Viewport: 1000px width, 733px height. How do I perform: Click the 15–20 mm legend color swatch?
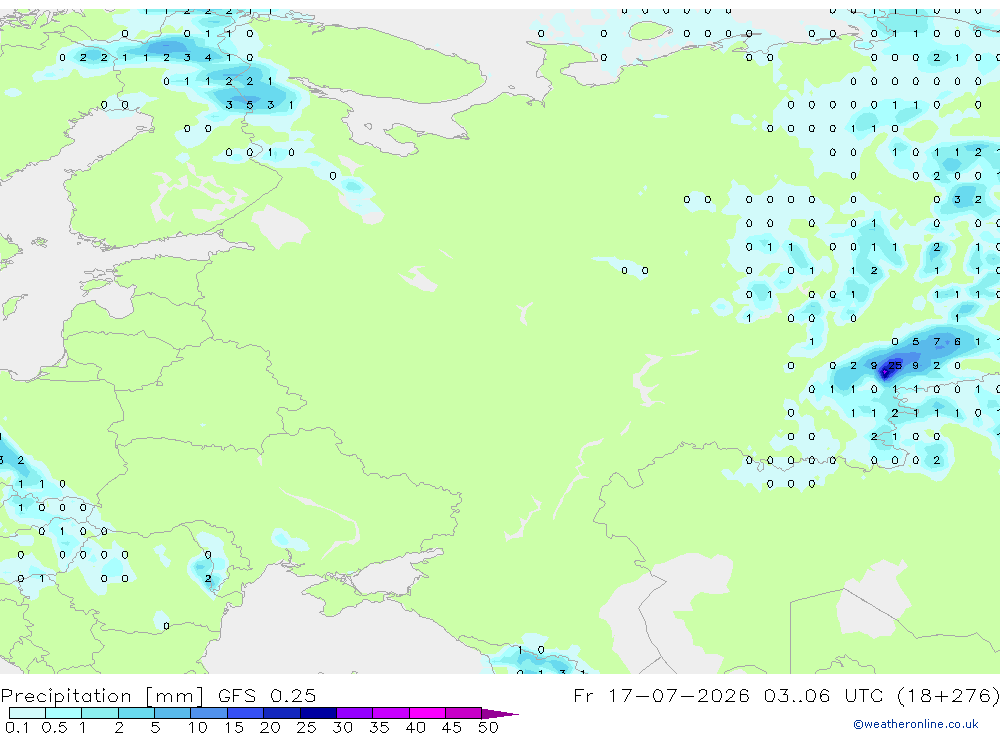(246, 713)
